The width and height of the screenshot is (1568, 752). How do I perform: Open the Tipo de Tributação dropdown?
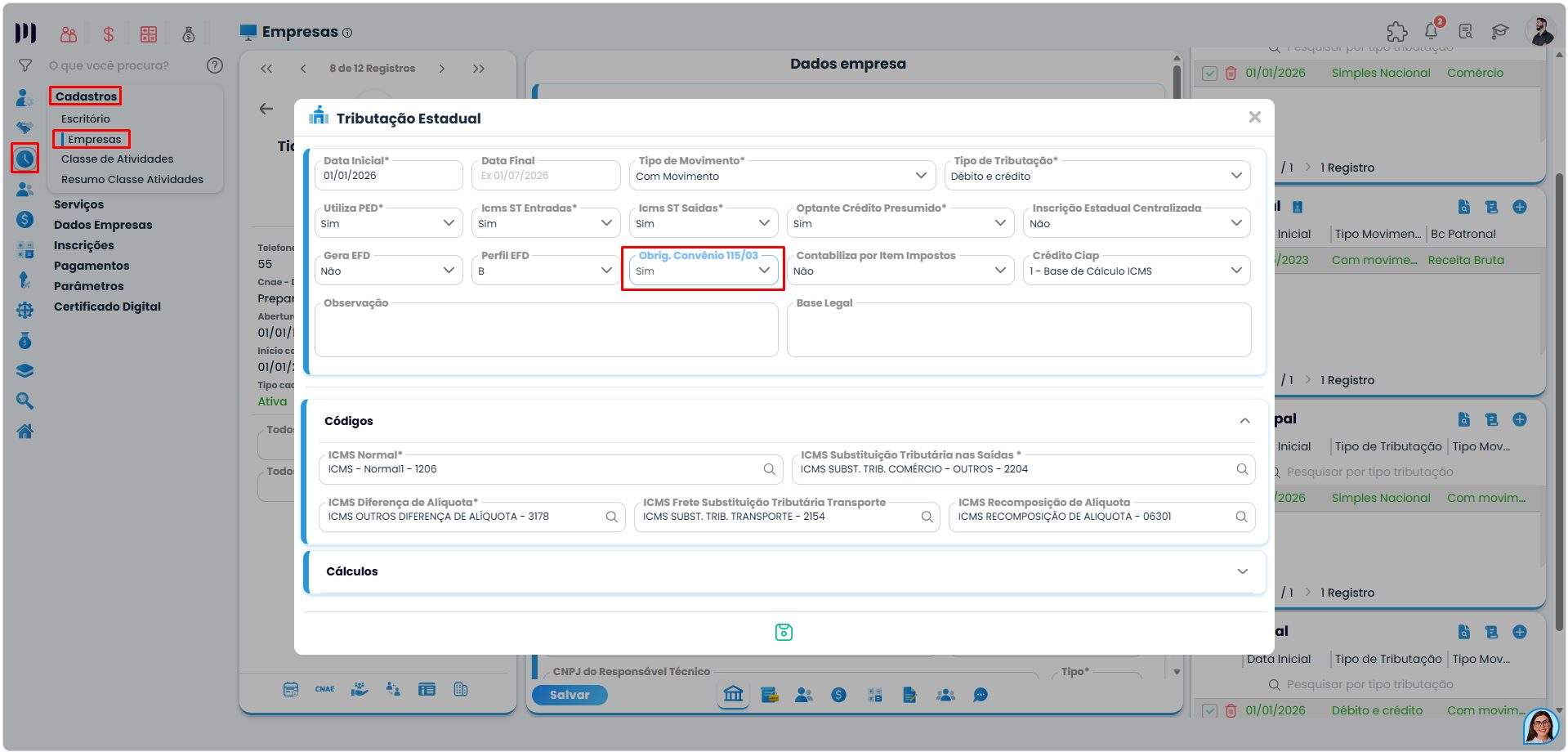[x=1097, y=176]
